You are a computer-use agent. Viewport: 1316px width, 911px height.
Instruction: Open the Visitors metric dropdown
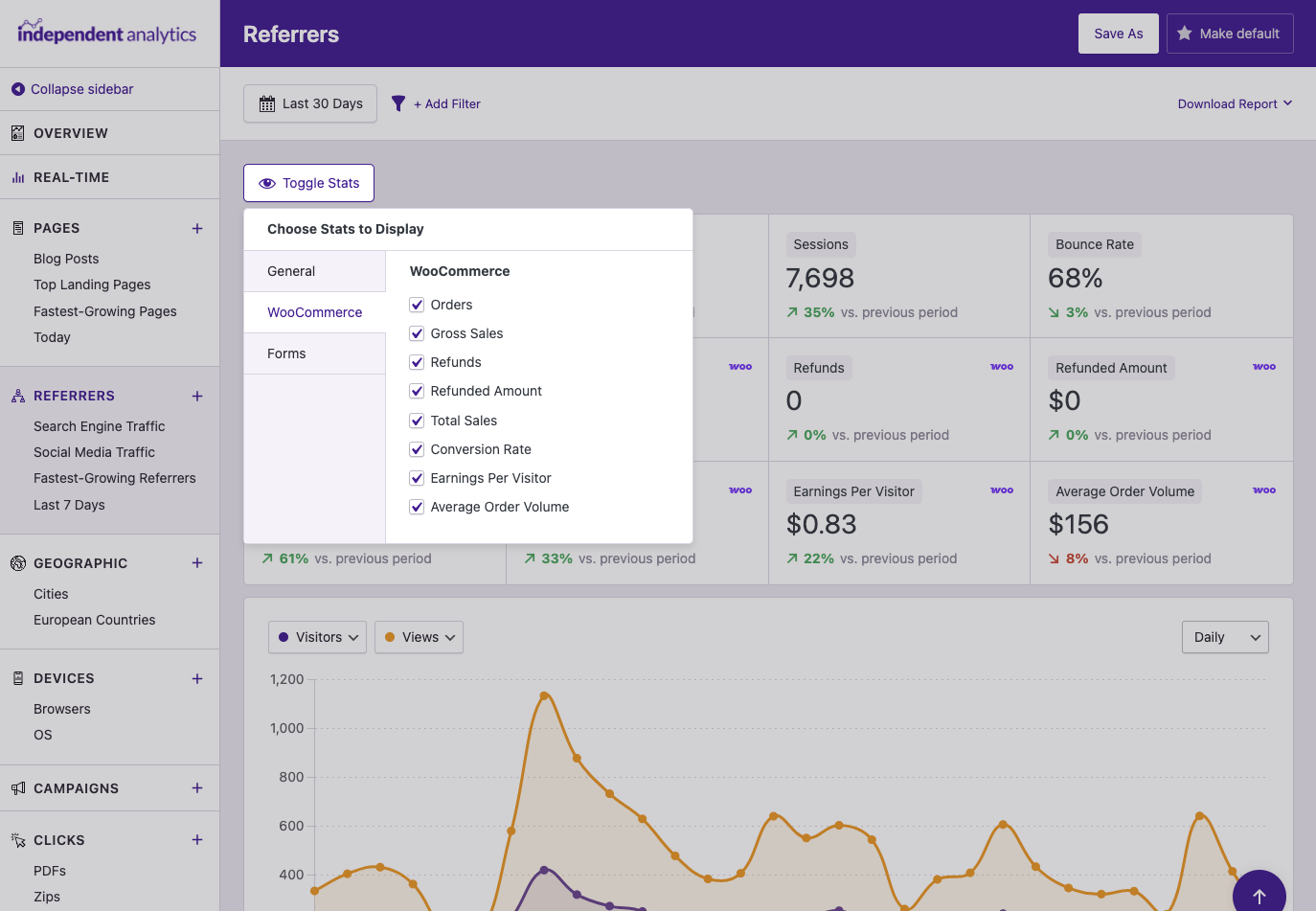click(317, 637)
